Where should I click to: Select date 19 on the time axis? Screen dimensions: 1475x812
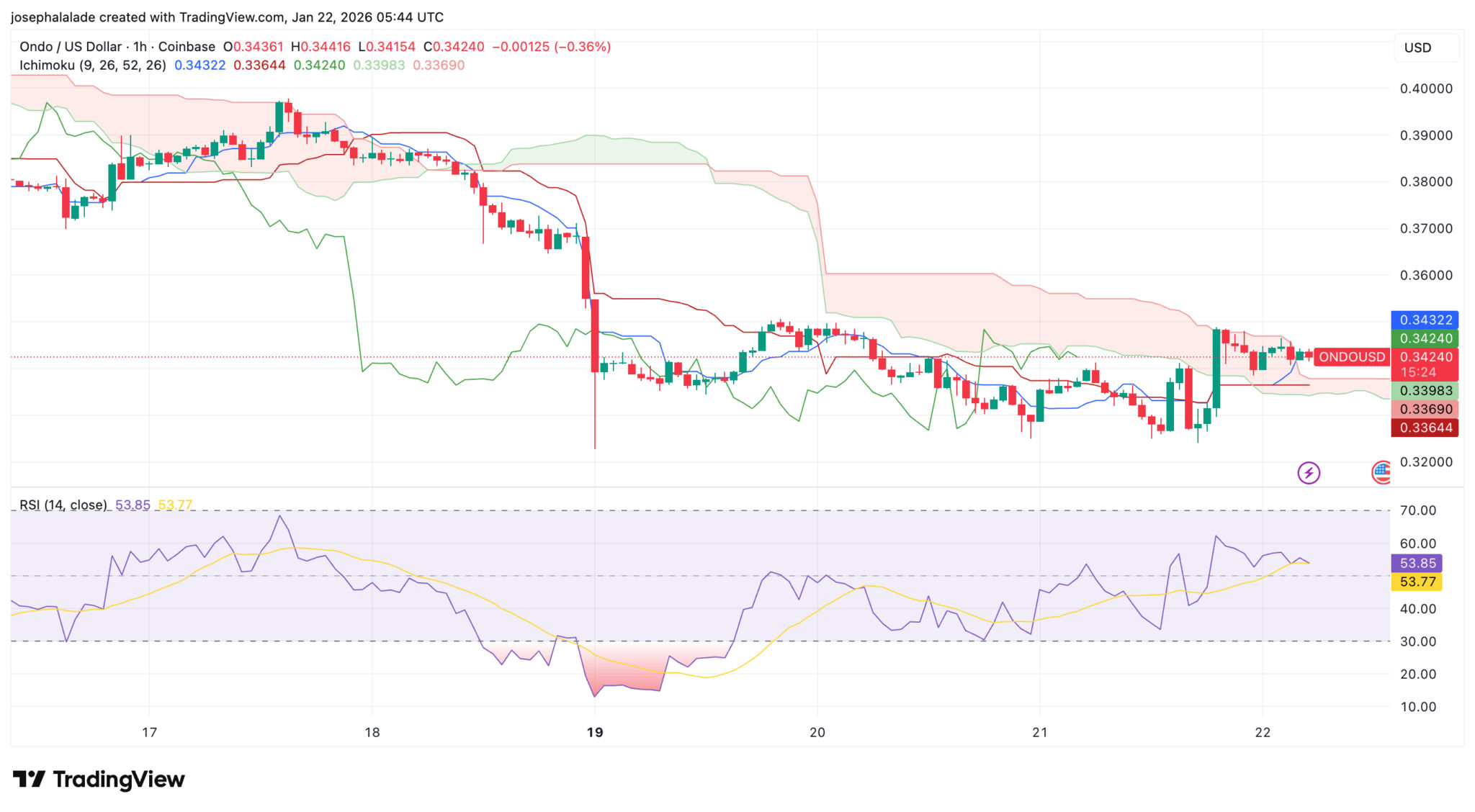click(x=594, y=732)
